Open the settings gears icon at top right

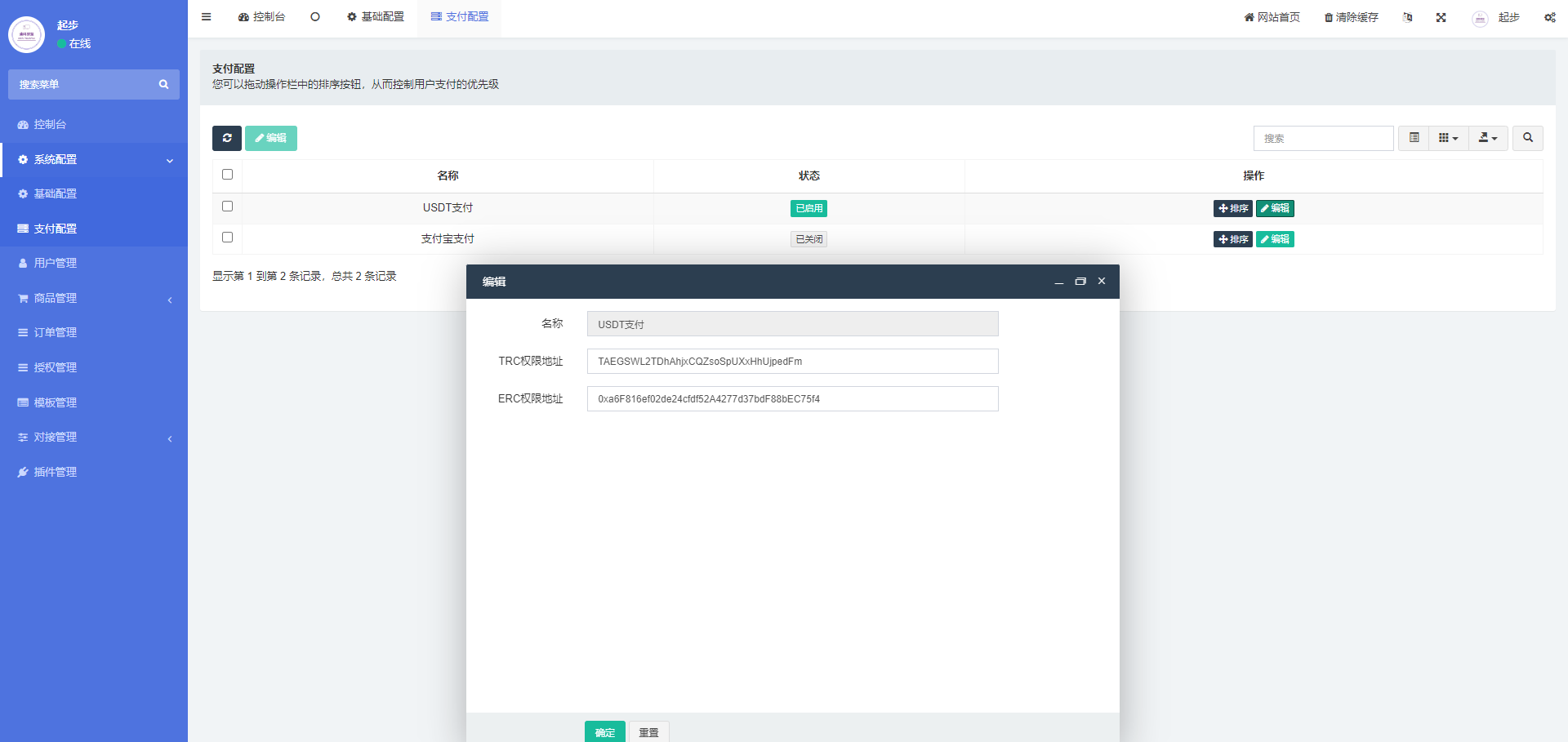pyautogui.click(x=1549, y=17)
